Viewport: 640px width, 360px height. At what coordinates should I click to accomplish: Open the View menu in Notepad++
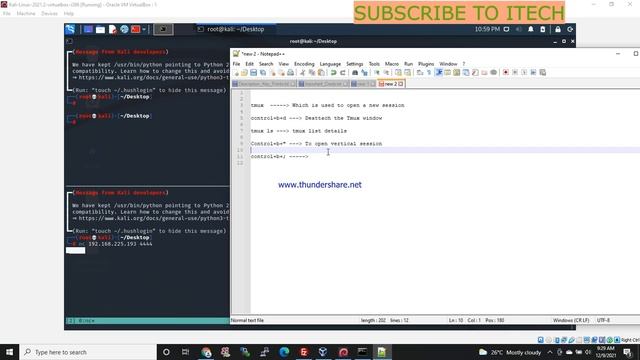[284, 64]
